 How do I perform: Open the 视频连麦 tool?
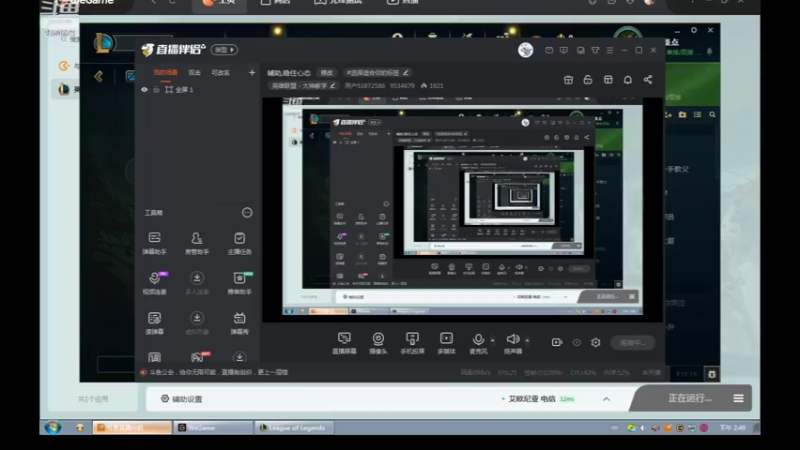pos(155,283)
